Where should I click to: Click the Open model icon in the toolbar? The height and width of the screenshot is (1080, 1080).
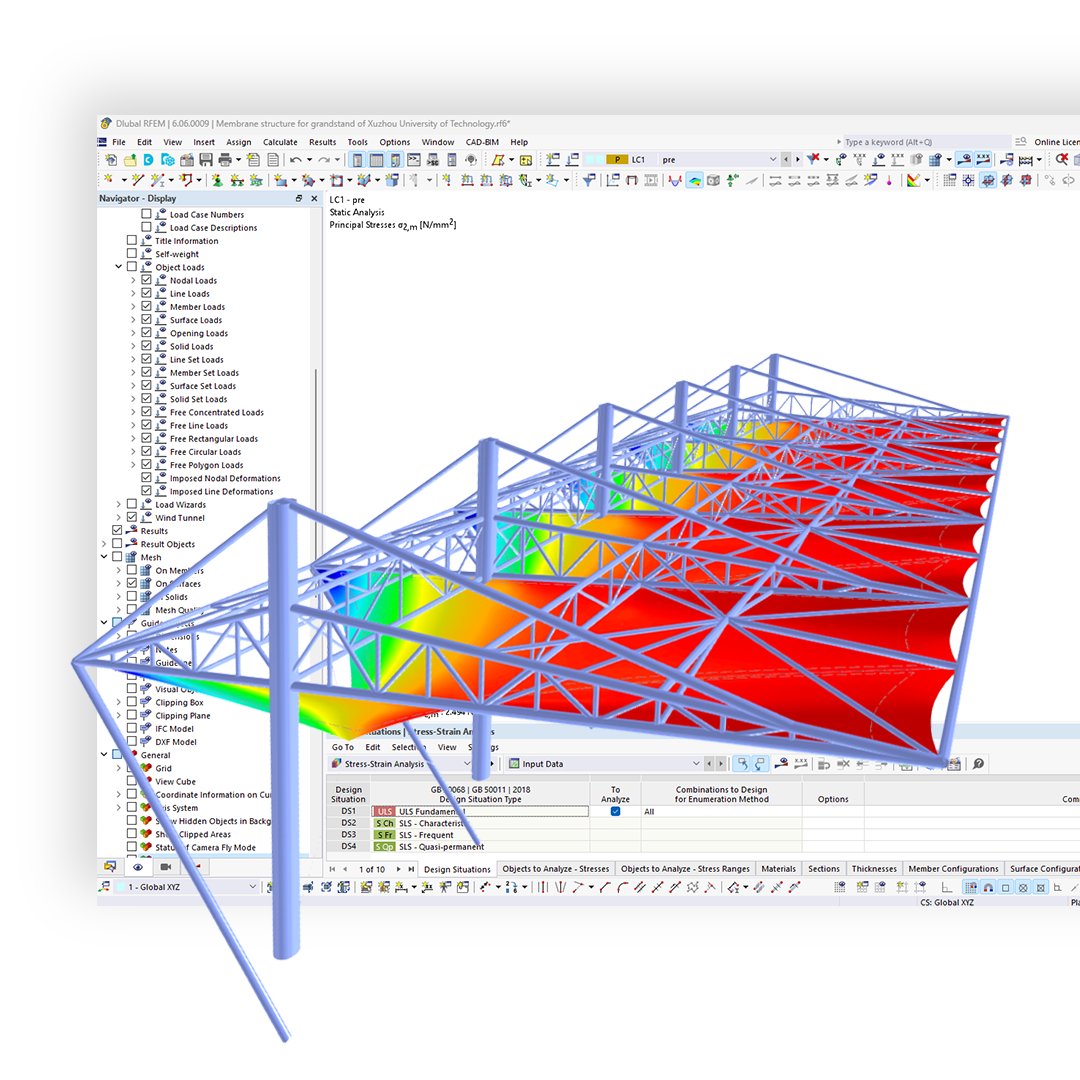[x=128, y=160]
